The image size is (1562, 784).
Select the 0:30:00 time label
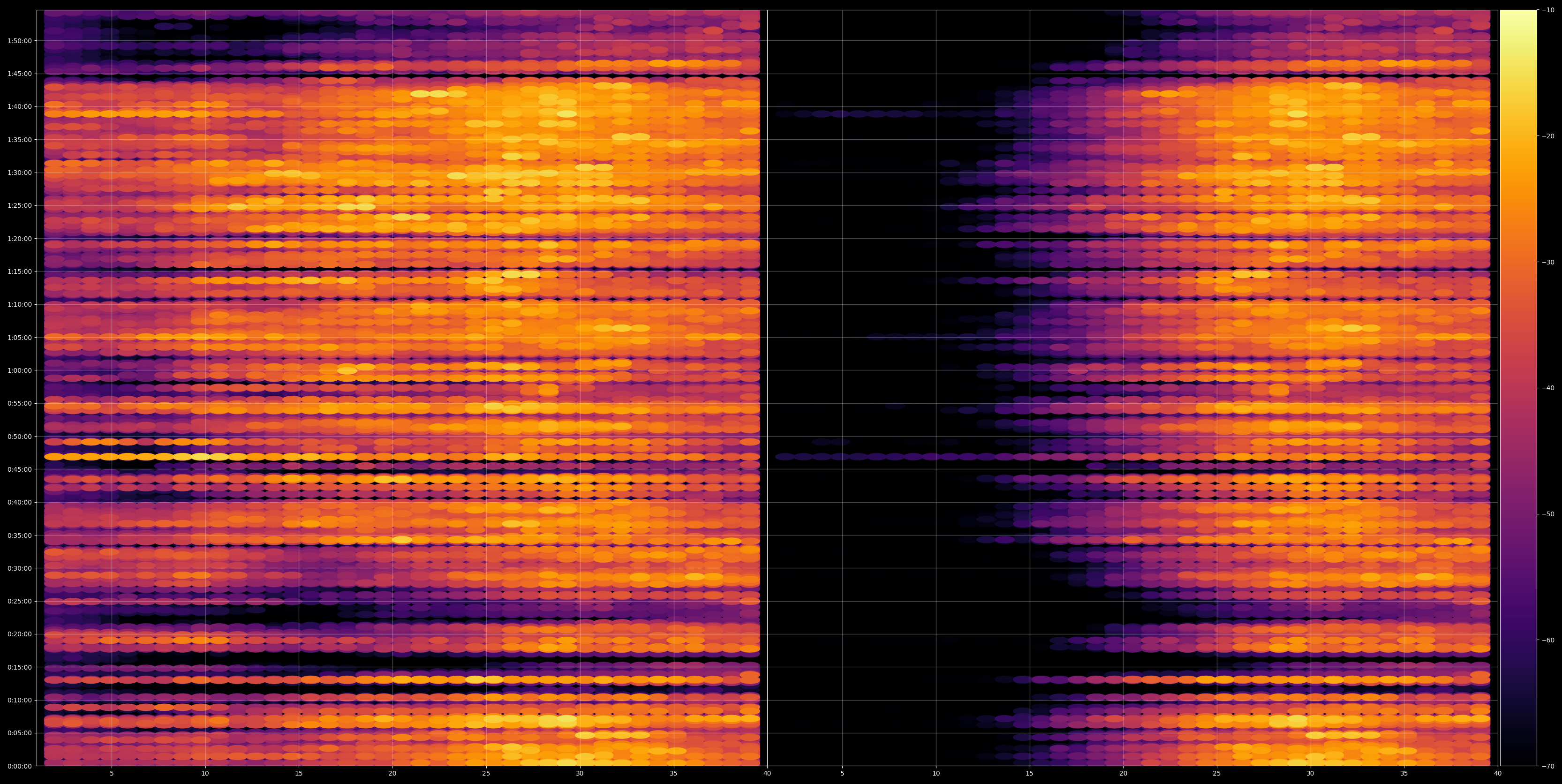(19, 568)
